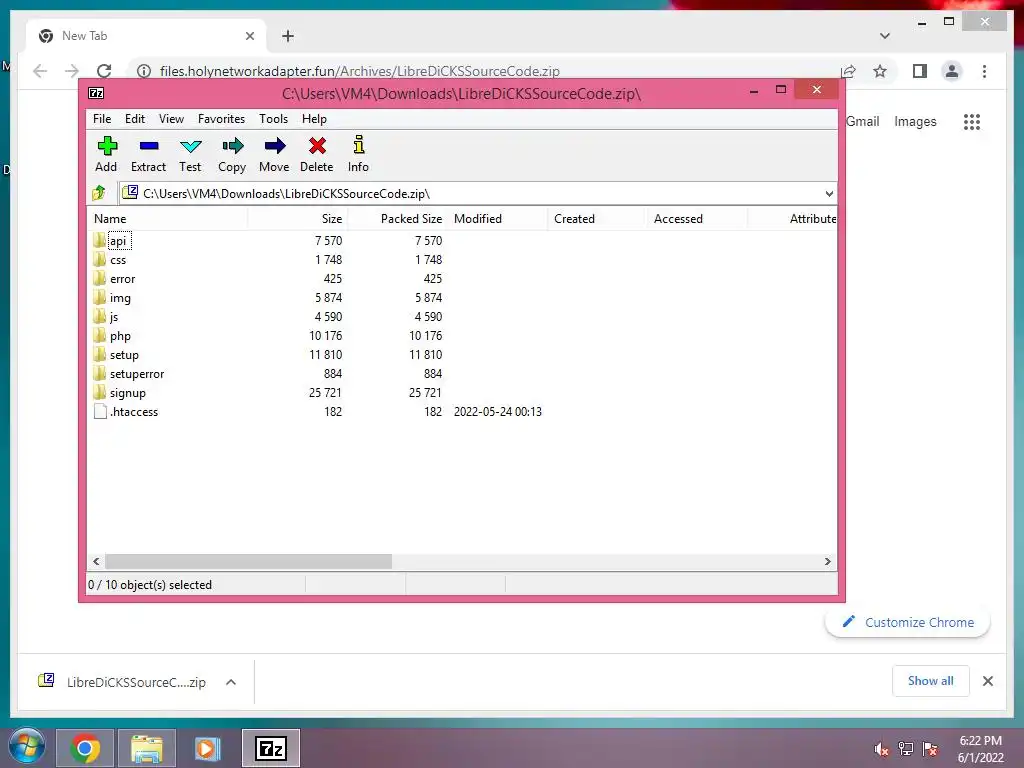Select the php folder icon
This screenshot has height=768, width=1024.
(x=99, y=335)
